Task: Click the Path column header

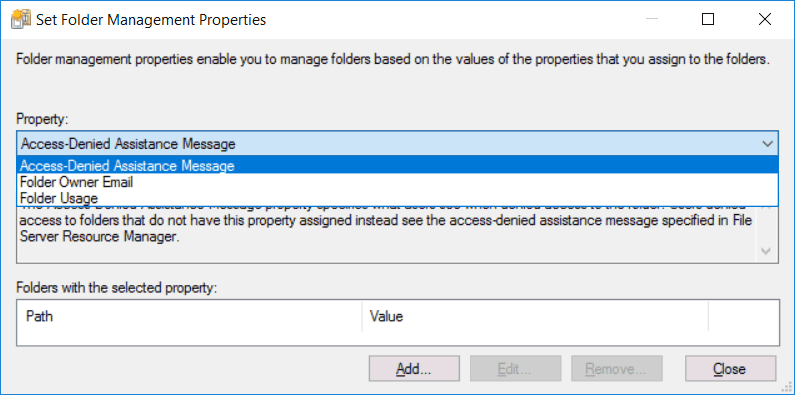Action: (x=190, y=317)
